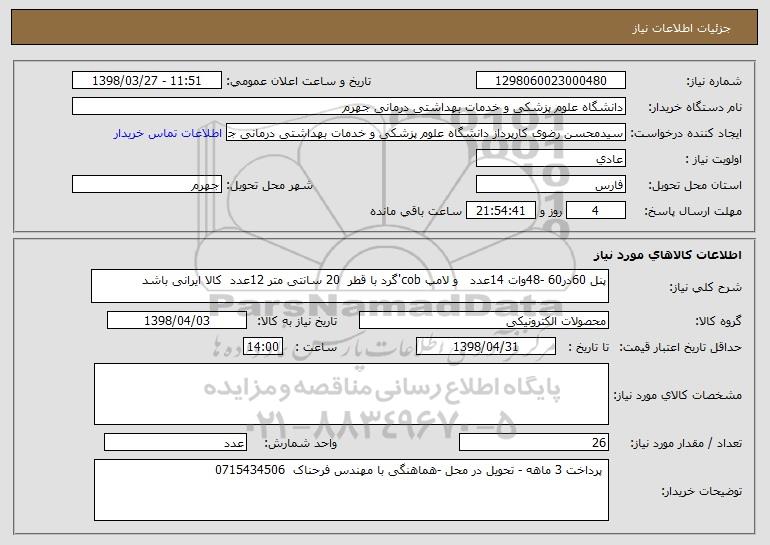770x545 pixels.
Task: Click the label شرح کلی نیاز
Action: pos(706,288)
